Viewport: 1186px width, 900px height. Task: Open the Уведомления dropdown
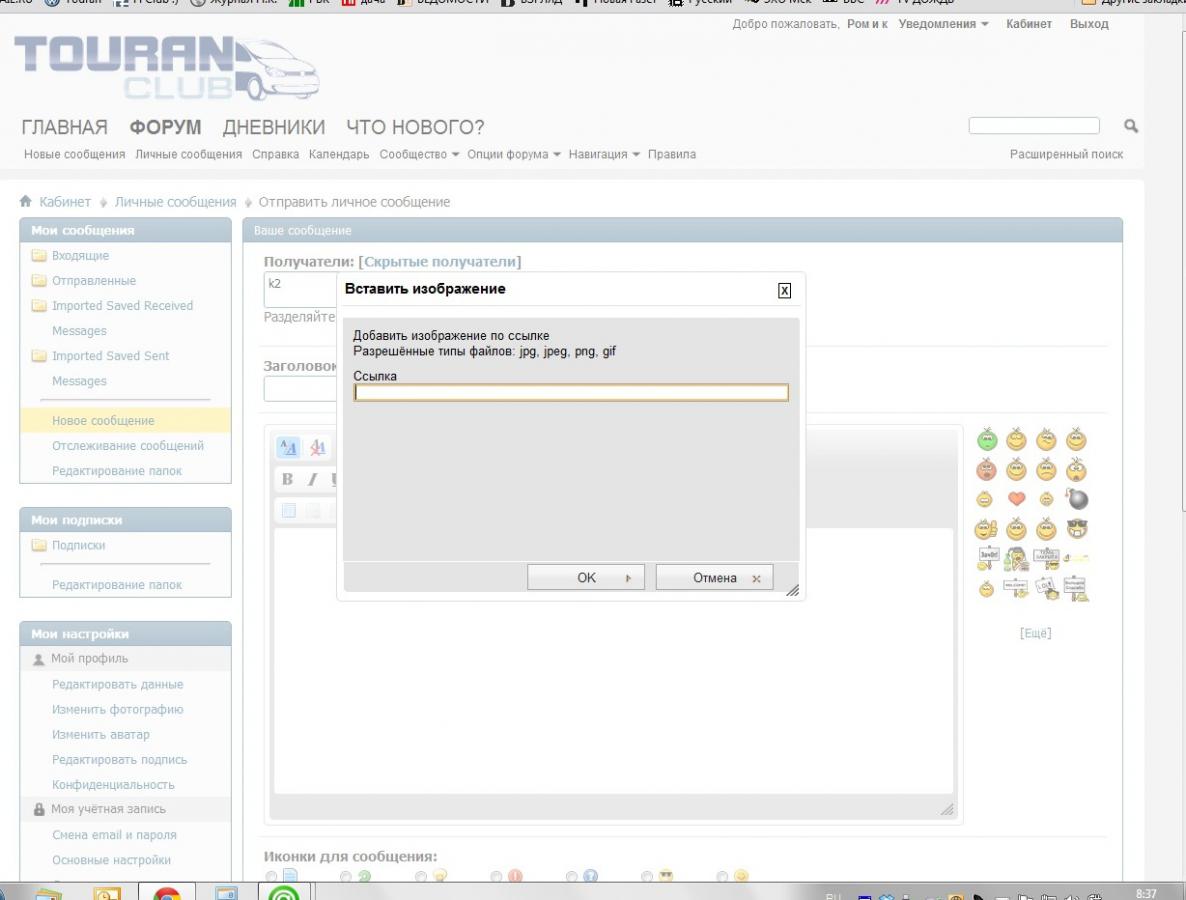pyautogui.click(x=943, y=24)
